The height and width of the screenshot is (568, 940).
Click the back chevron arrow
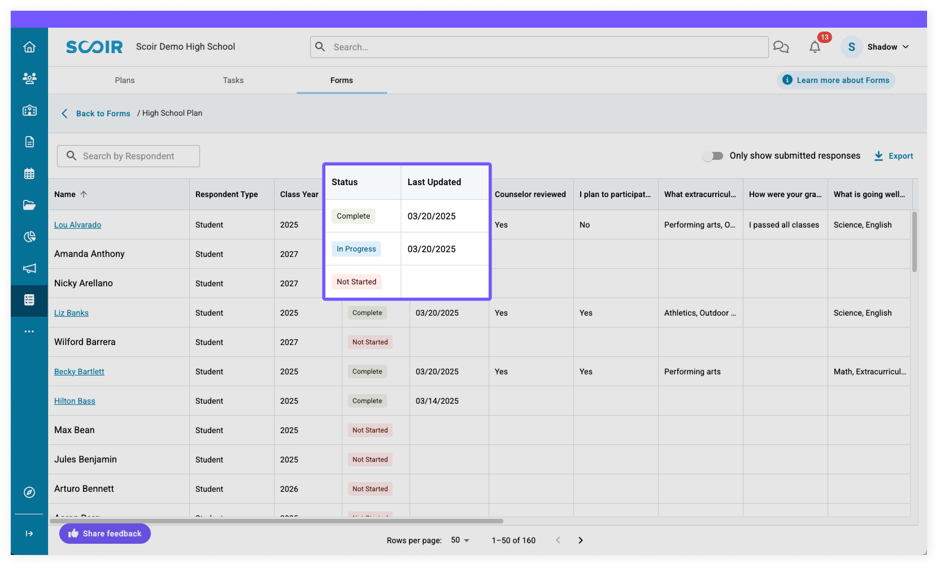[64, 113]
